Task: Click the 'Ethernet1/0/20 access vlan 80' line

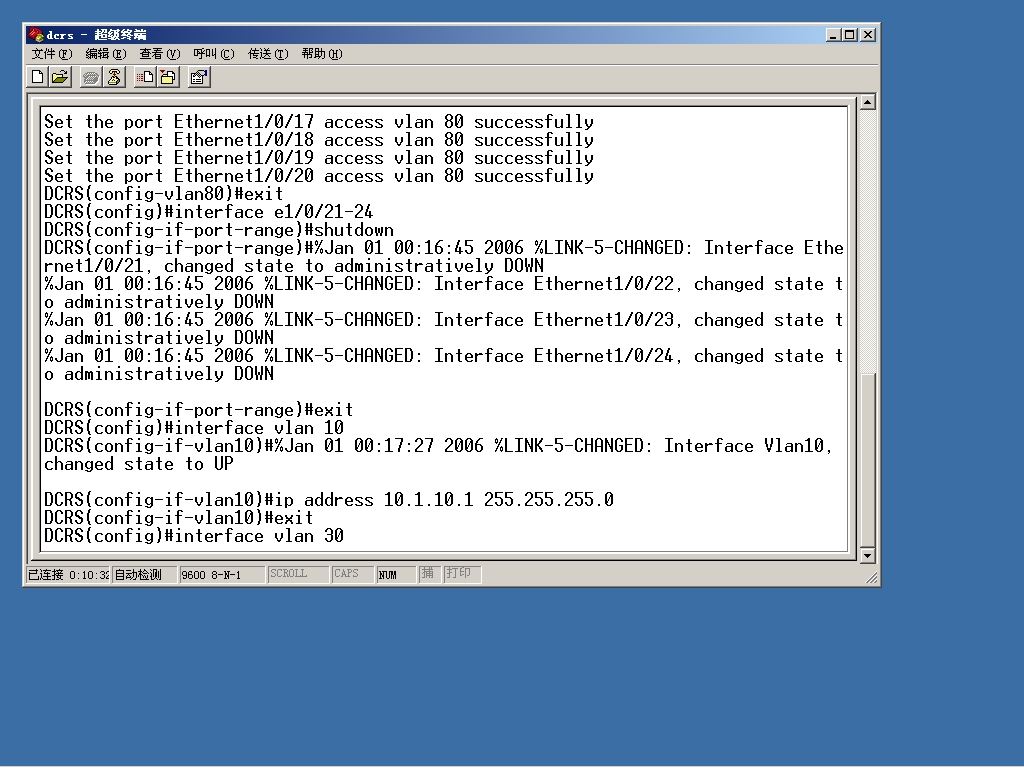Action: [319, 176]
